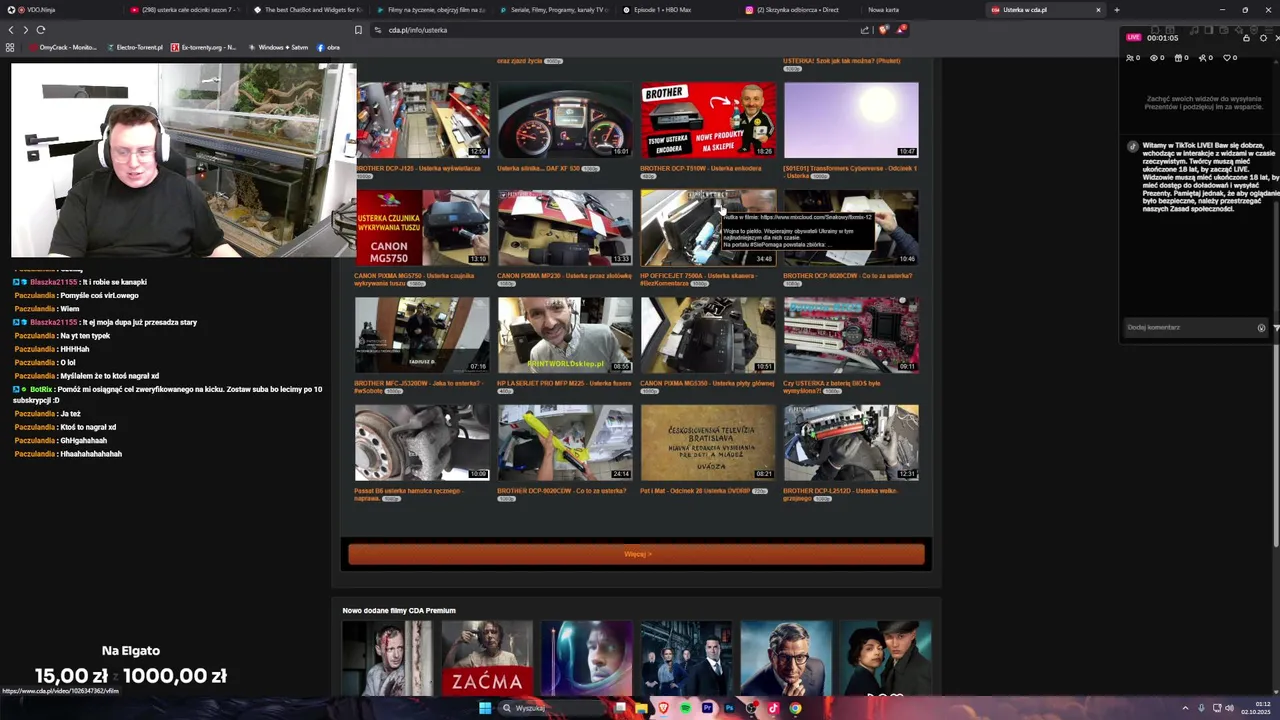The height and width of the screenshot is (720, 1280).
Task: Open the OnyCrack bookmark
Action: [x=63, y=47]
